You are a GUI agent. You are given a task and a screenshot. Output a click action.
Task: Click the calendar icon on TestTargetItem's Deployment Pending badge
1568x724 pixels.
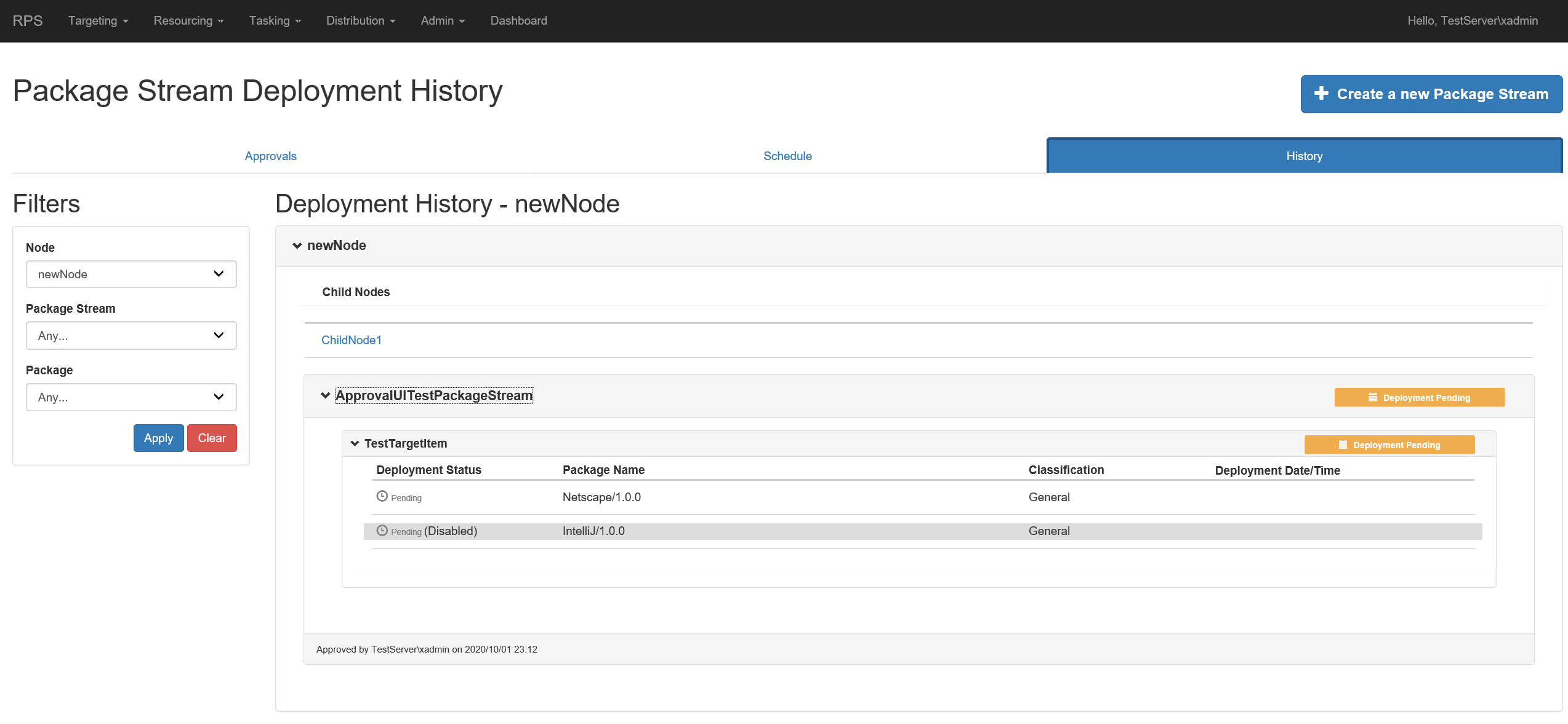click(1343, 444)
